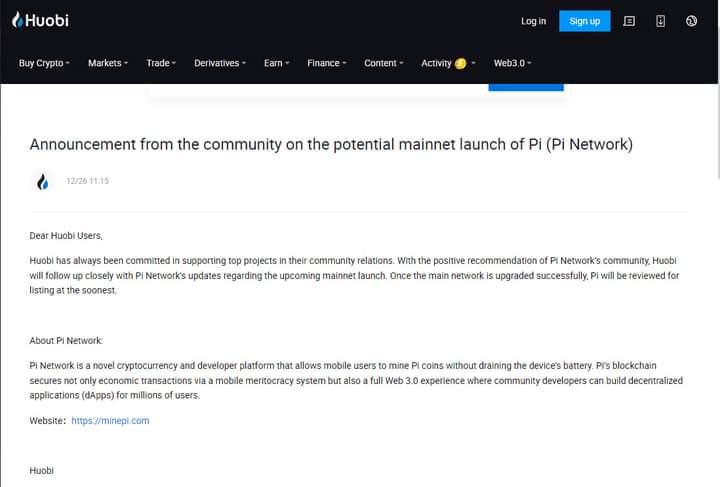This screenshot has height=487, width=720.
Task: Visit the minepi.com website link
Action: (110, 421)
